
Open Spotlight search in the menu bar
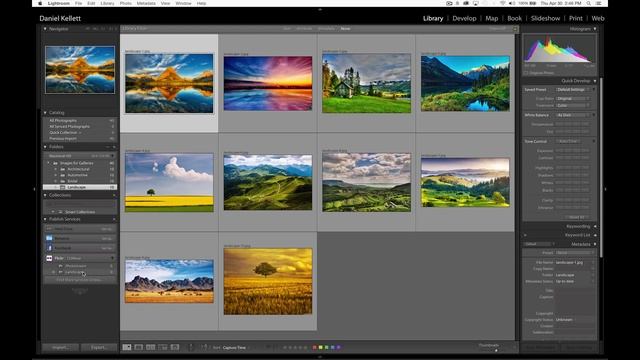(589, 3)
